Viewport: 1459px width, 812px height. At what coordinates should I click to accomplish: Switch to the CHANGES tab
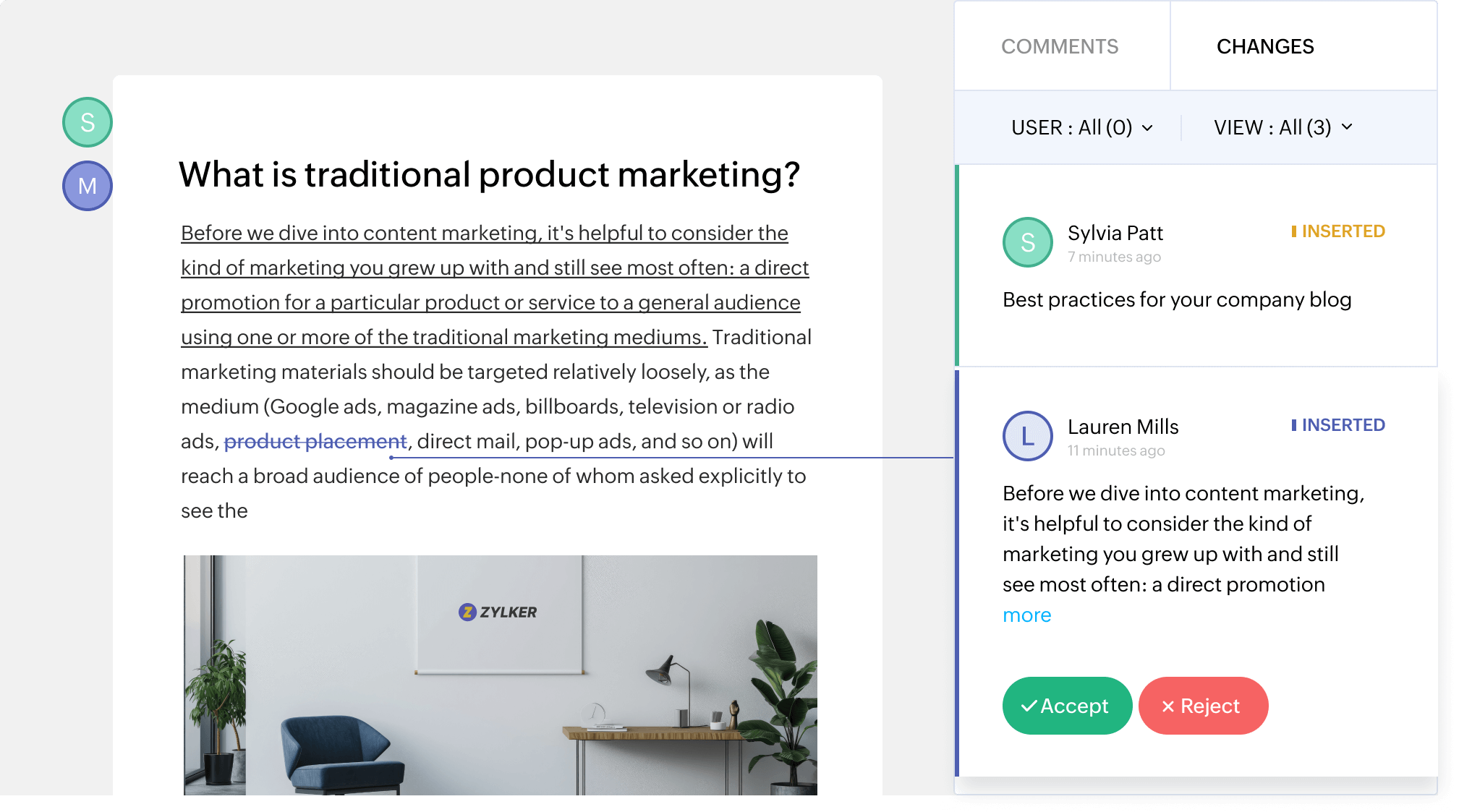pyautogui.click(x=1265, y=46)
